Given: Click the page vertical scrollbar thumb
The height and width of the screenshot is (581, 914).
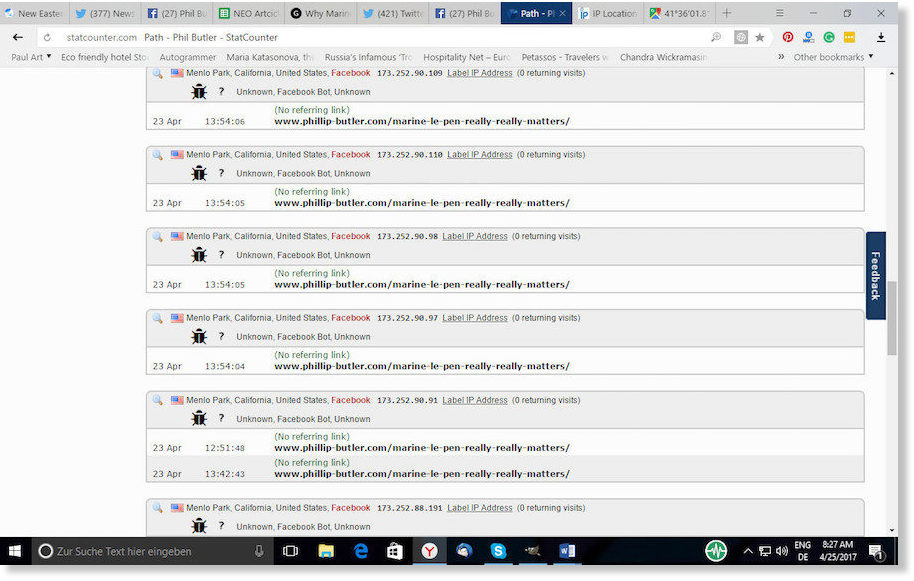Looking at the screenshot, I should coord(892,318).
